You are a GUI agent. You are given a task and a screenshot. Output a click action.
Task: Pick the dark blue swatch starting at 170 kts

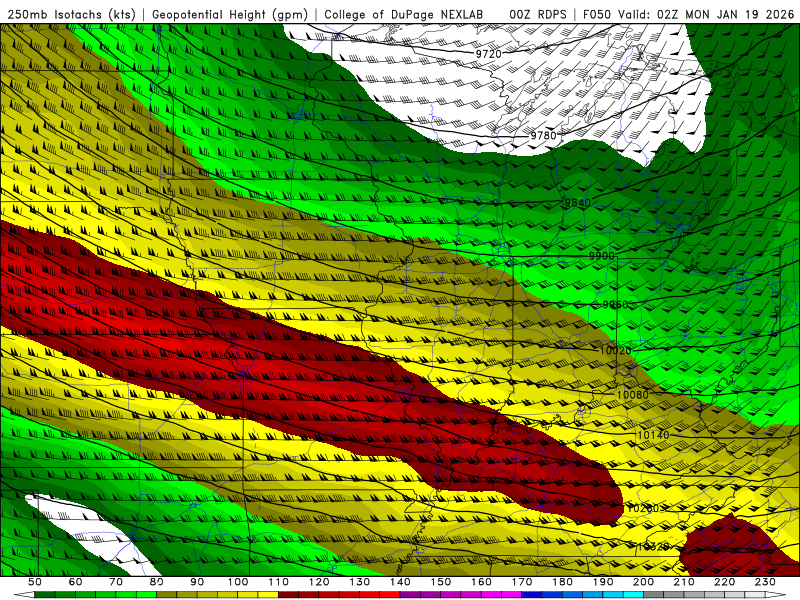pyautogui.click(x=532, y=594)
